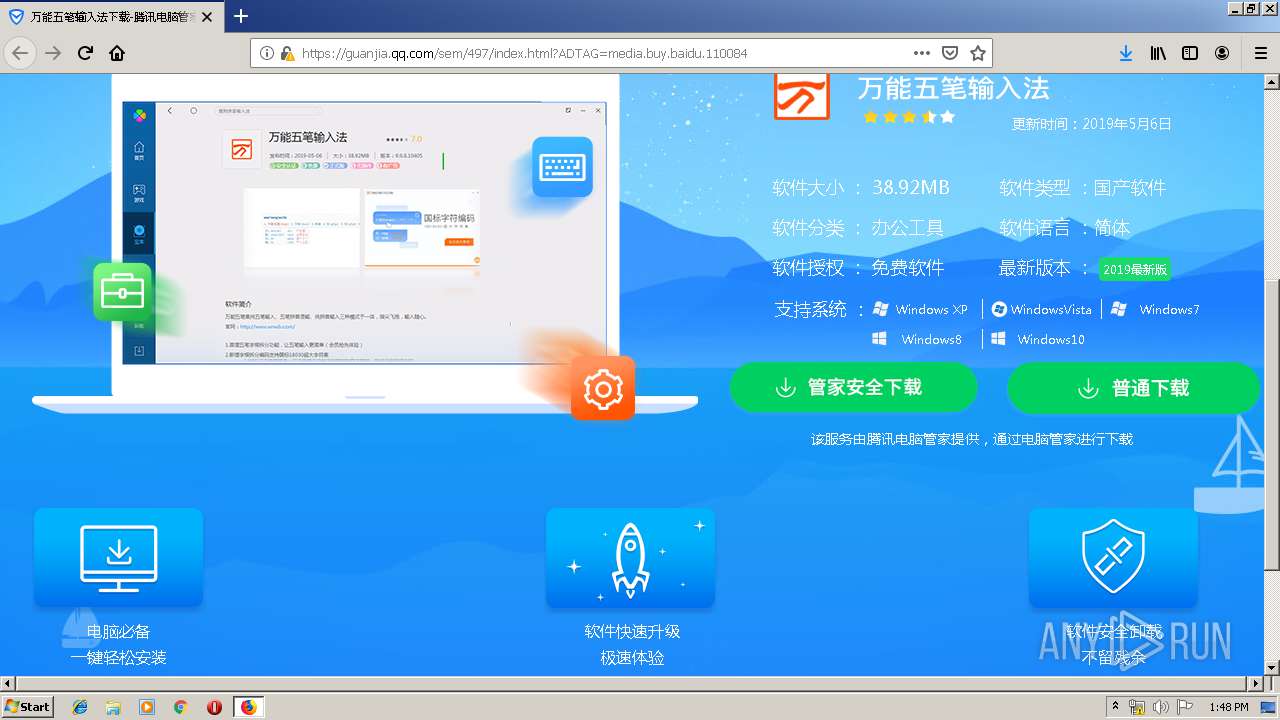Go forward to the next page

click(x=53, y=53)
